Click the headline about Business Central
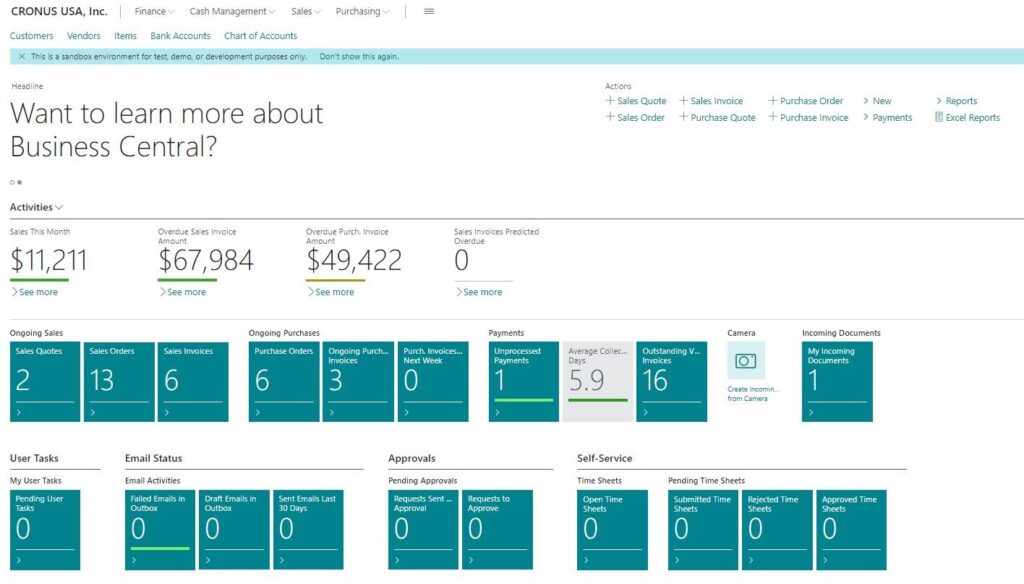Viewport: 1024px width, 584px height. coord(167,130)
